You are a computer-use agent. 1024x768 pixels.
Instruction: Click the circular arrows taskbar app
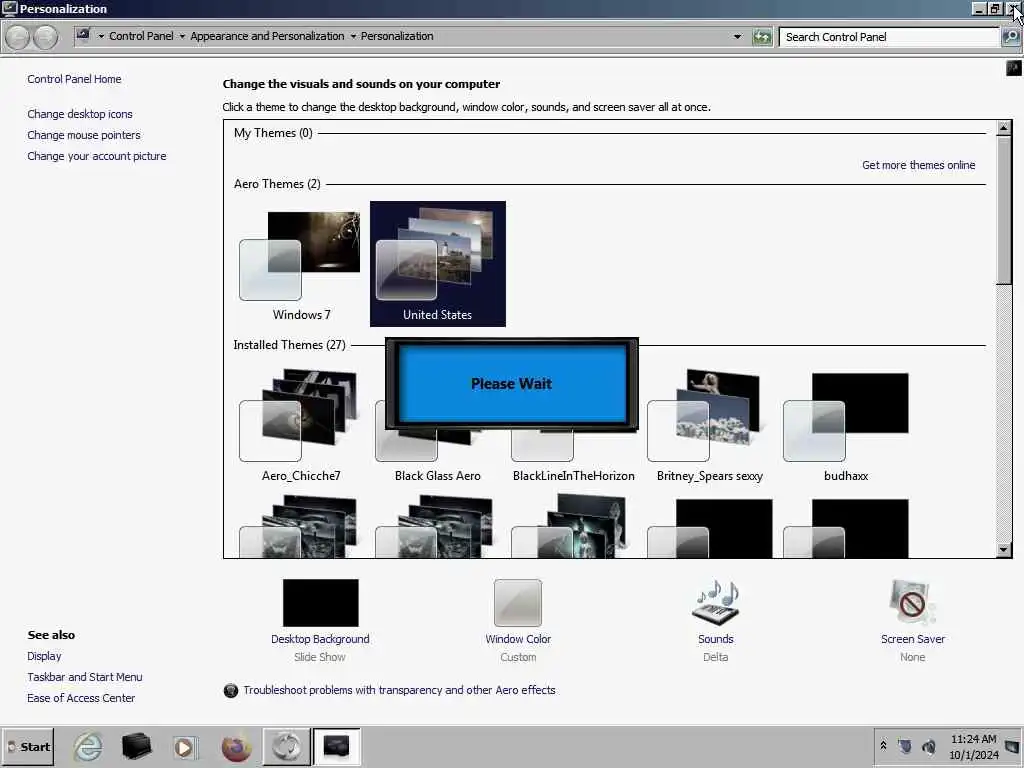tap(286, 746)
